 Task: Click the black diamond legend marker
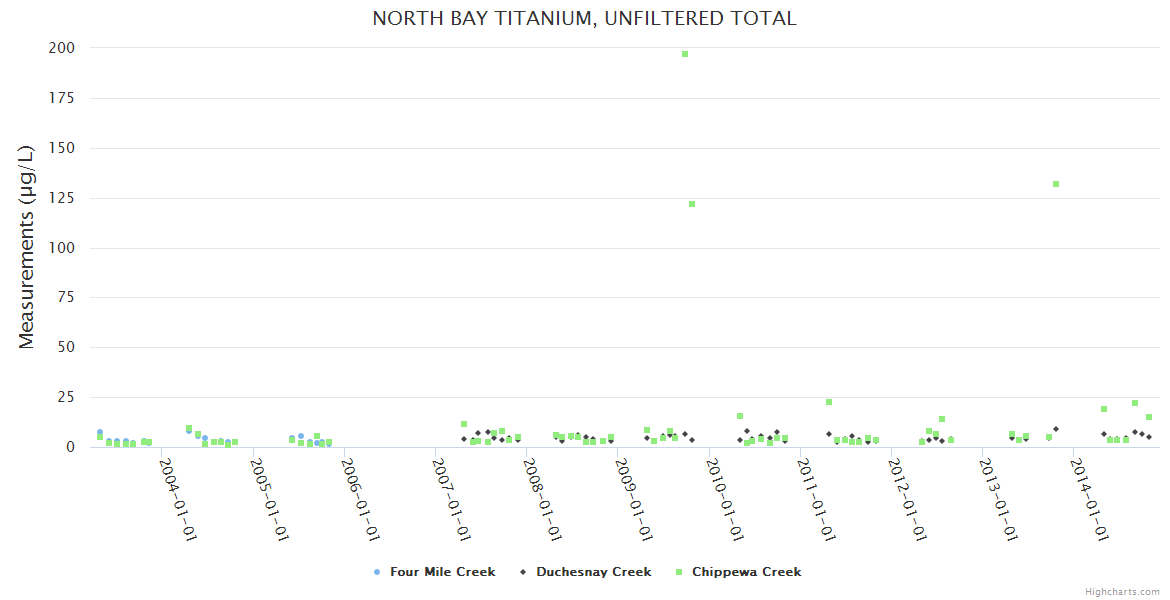point(523,572)
